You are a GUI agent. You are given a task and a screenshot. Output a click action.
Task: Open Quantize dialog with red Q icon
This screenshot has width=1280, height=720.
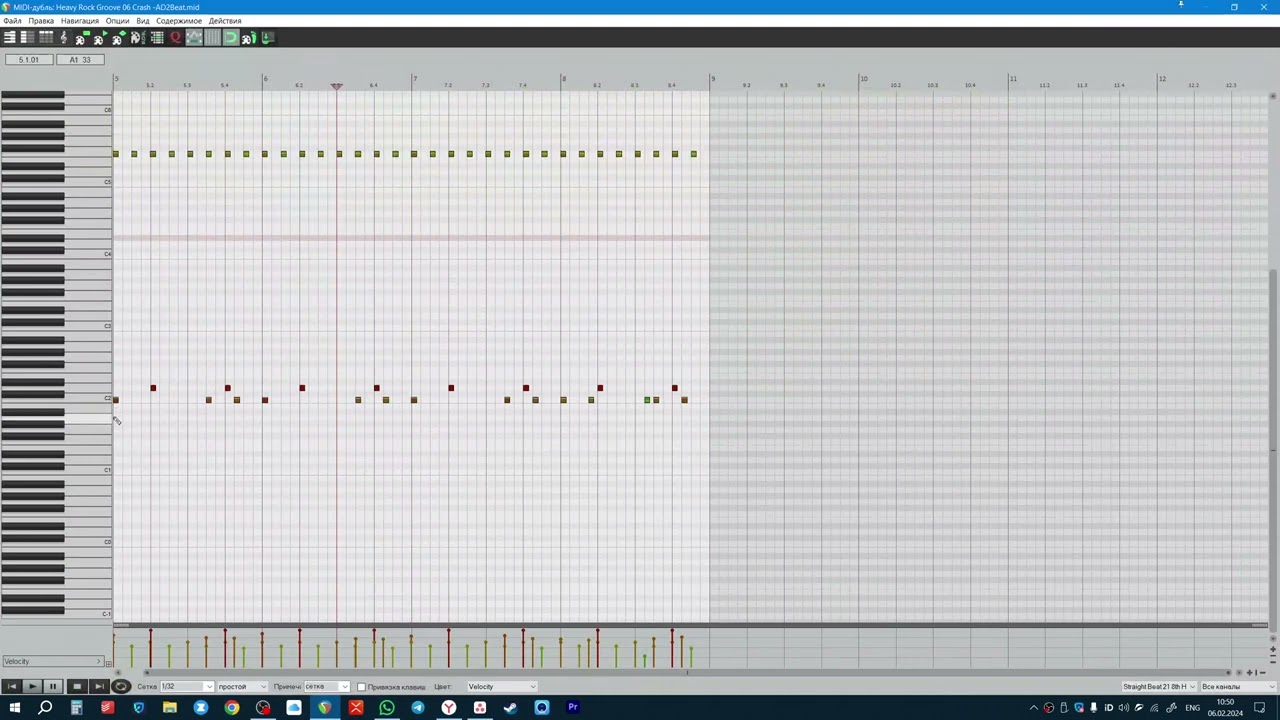[175, 38]
